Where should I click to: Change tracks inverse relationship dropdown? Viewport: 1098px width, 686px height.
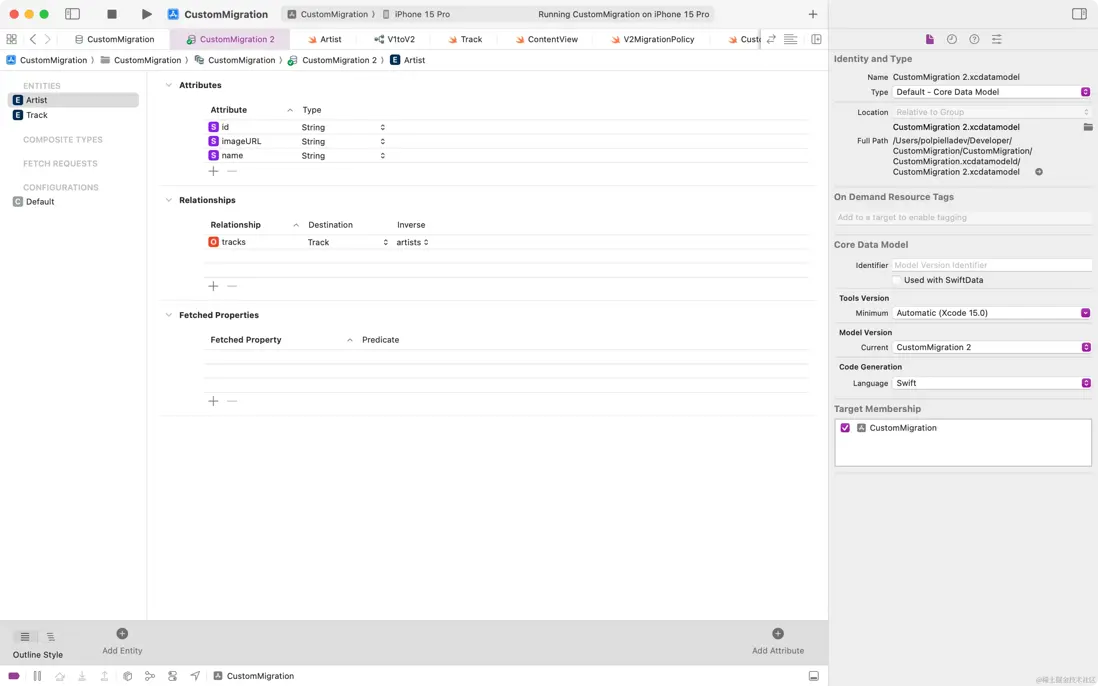[412, 242]
